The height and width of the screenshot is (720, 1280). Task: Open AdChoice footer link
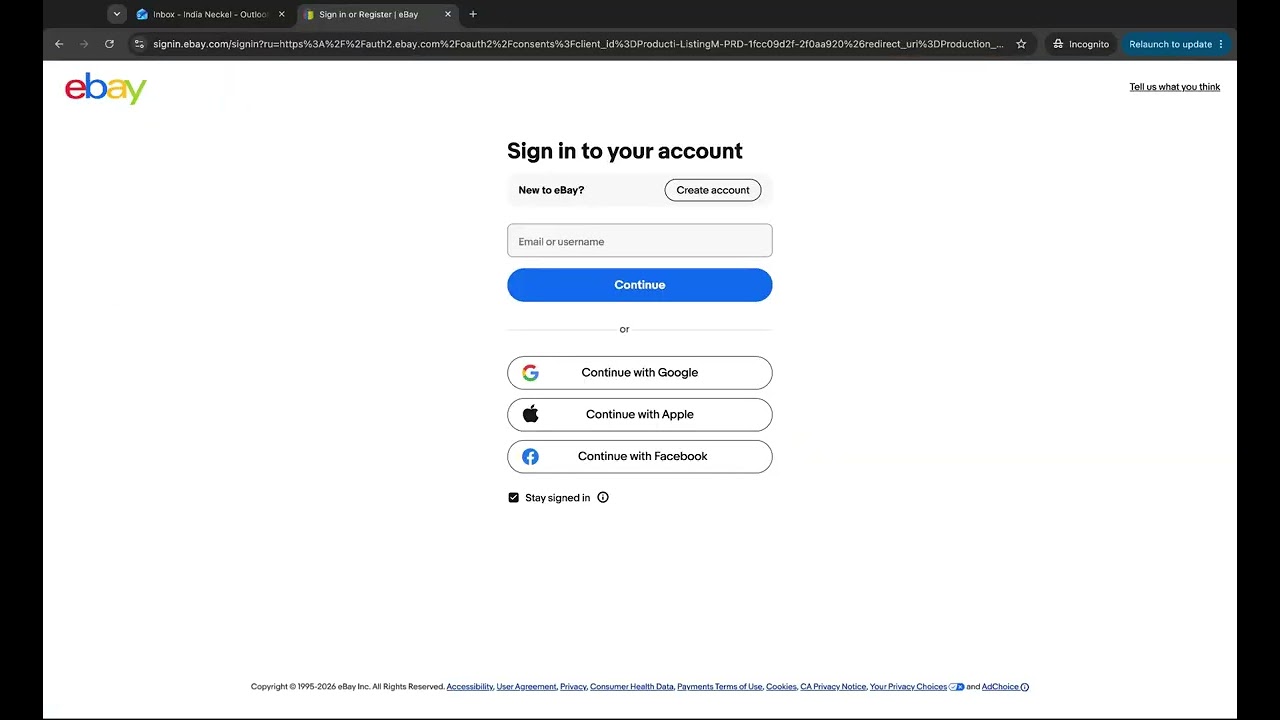[1000, 687]
